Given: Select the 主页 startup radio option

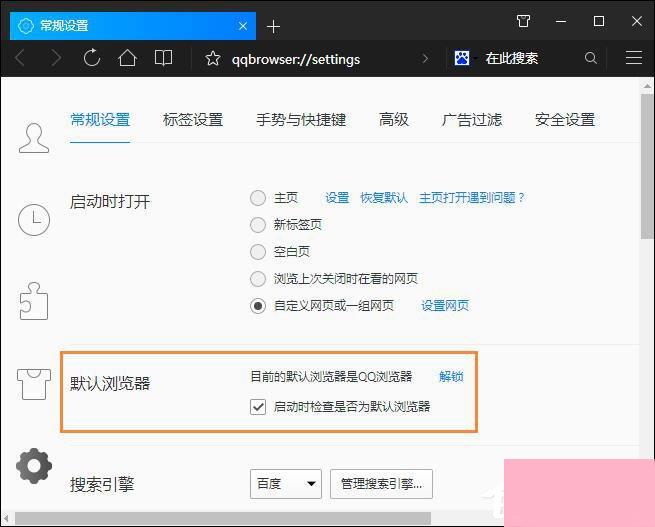Looking at the screenshot, I should click(258, 198).
